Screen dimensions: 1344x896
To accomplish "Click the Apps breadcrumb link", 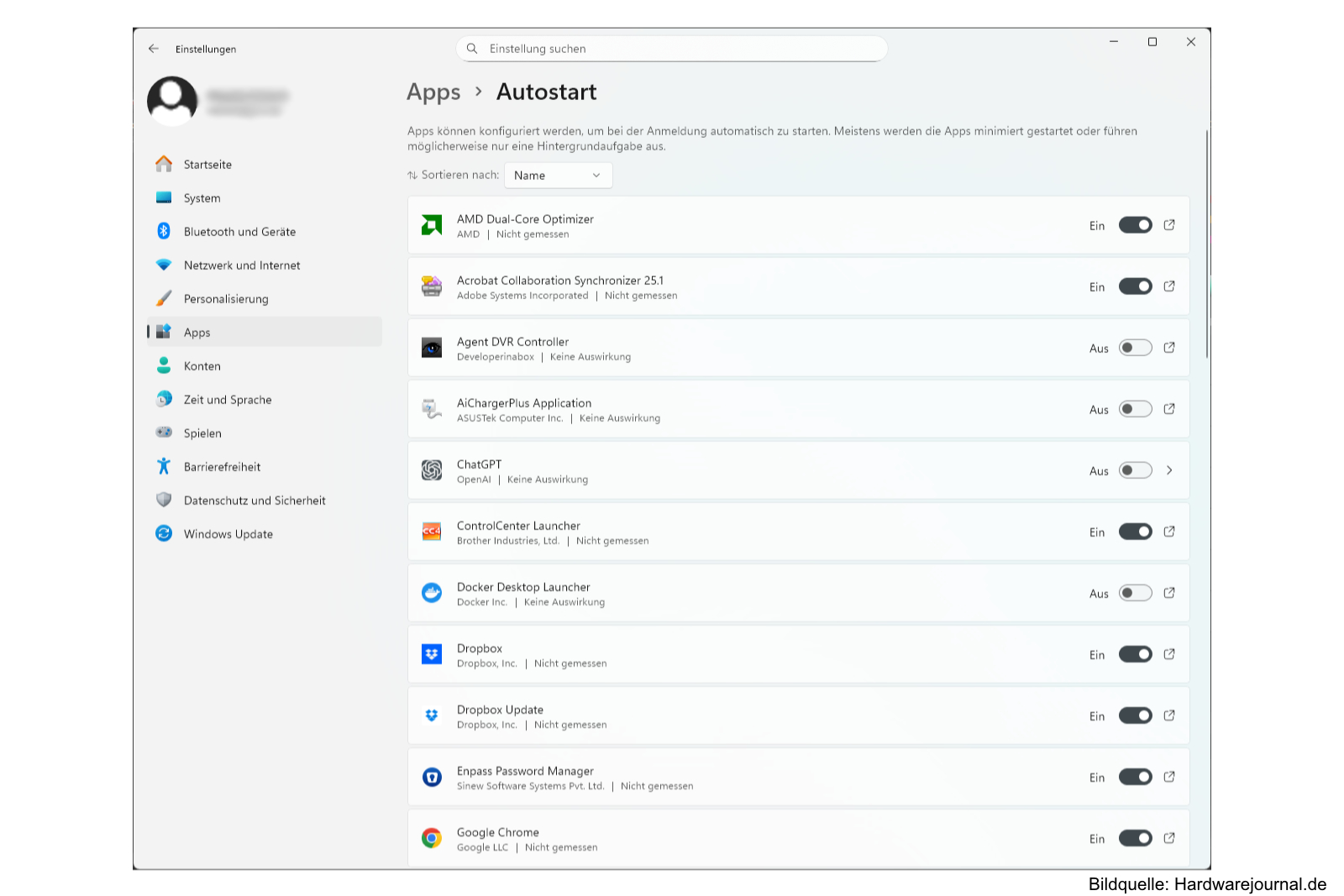I will (x=433, y=92).
